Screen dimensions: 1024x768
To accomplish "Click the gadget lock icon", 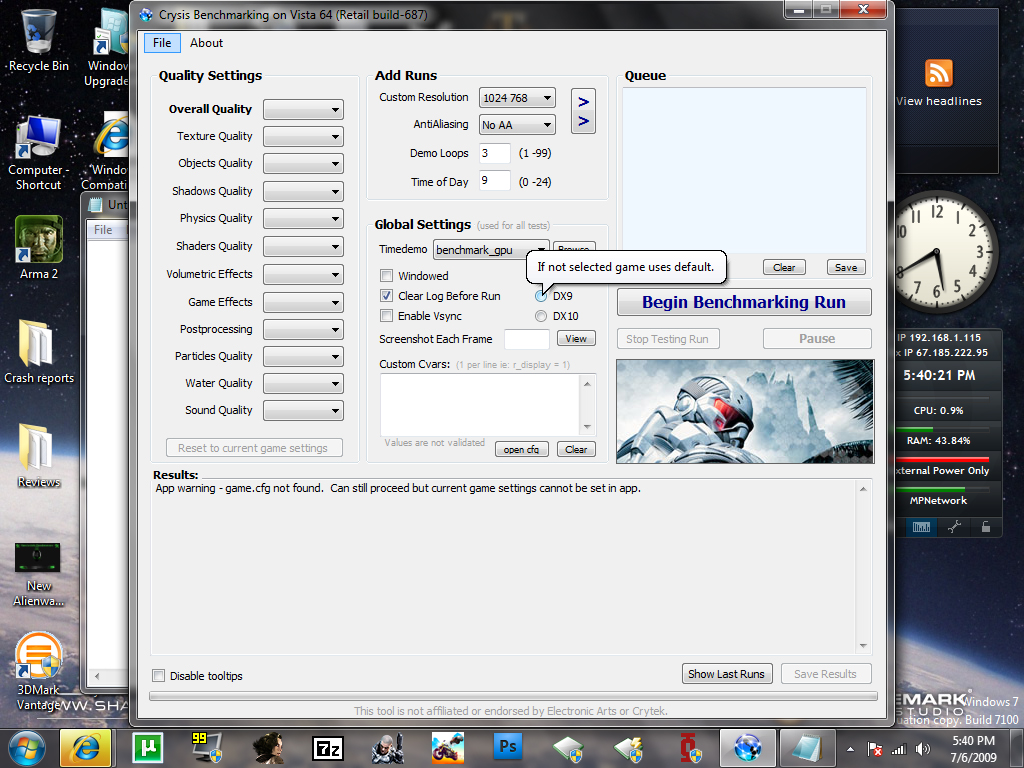I will (x=986, y=527).
